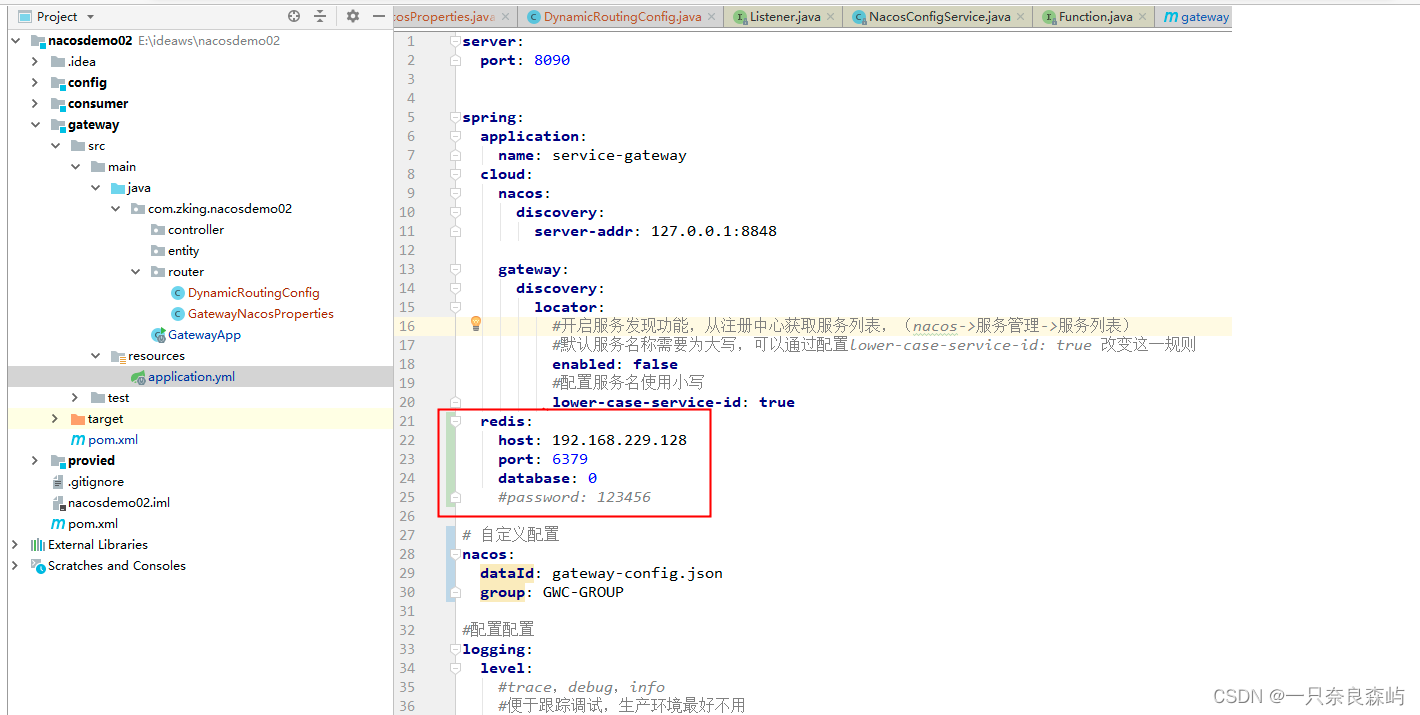Fold the logging block at line 33
Image resolution: width=1420 pixels, height=715 pixels.
[455, 649]
